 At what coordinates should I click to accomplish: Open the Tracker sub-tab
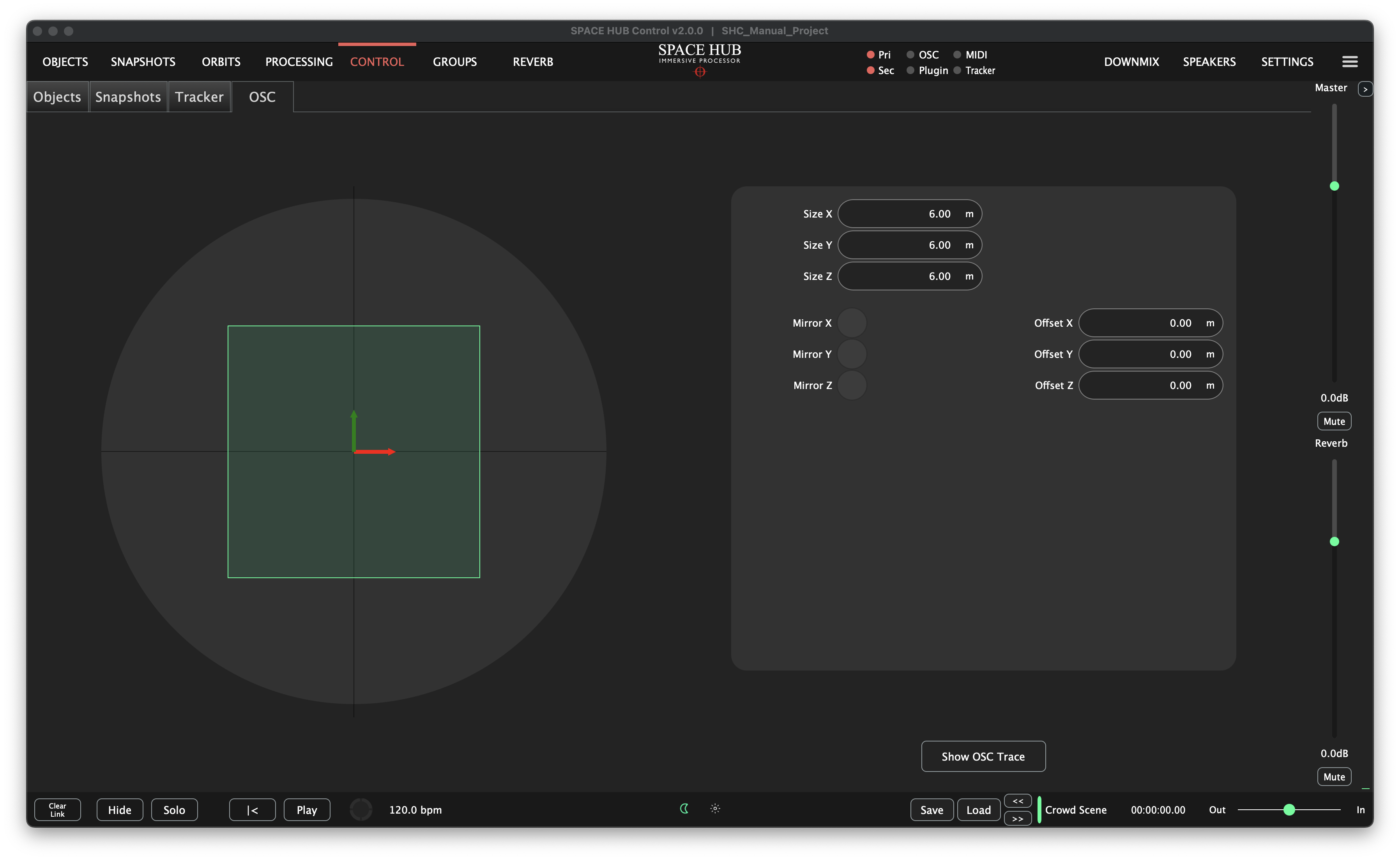tap(199, 97)
